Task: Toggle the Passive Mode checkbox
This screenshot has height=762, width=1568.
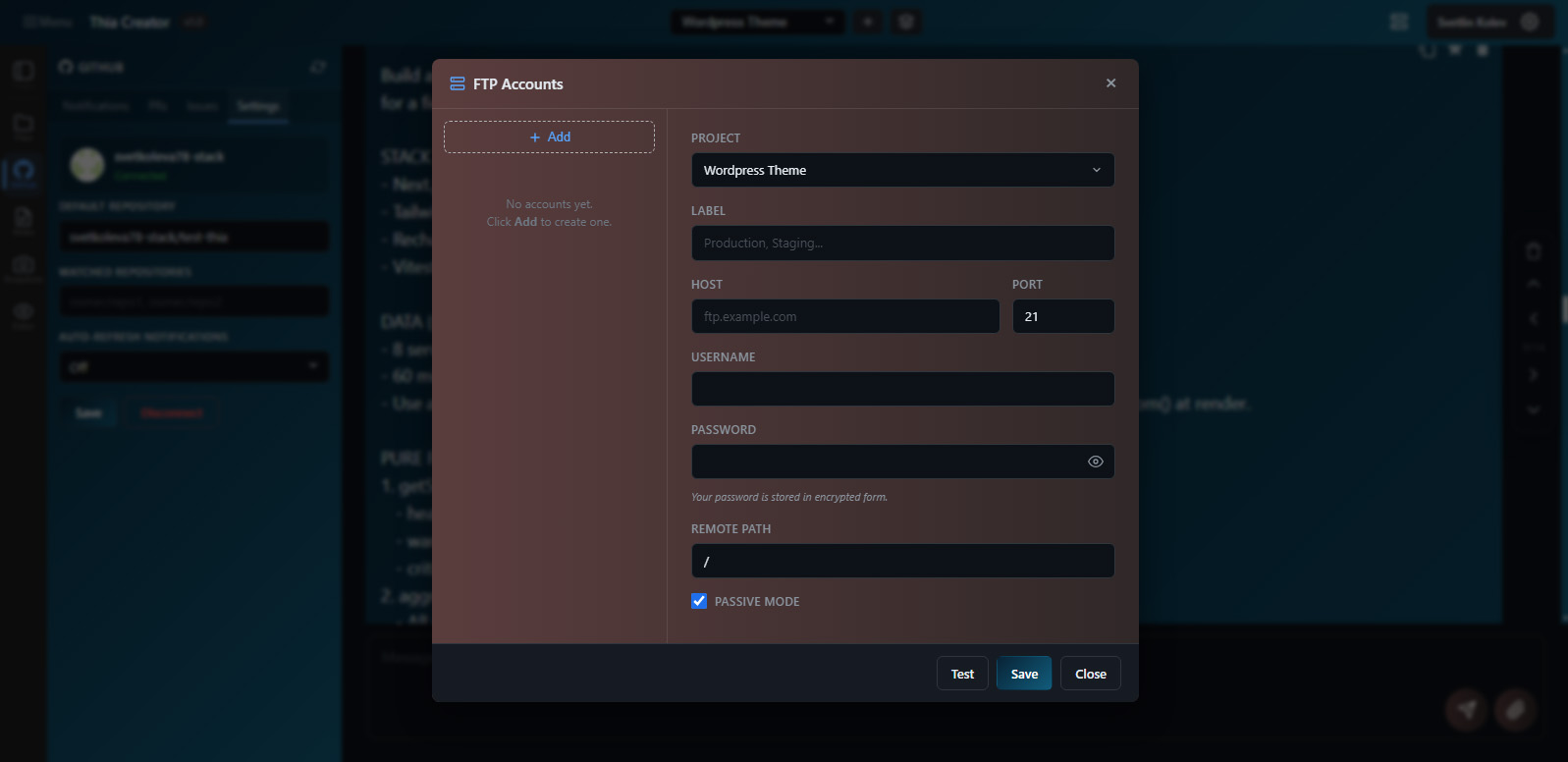Action: [699, 601]
